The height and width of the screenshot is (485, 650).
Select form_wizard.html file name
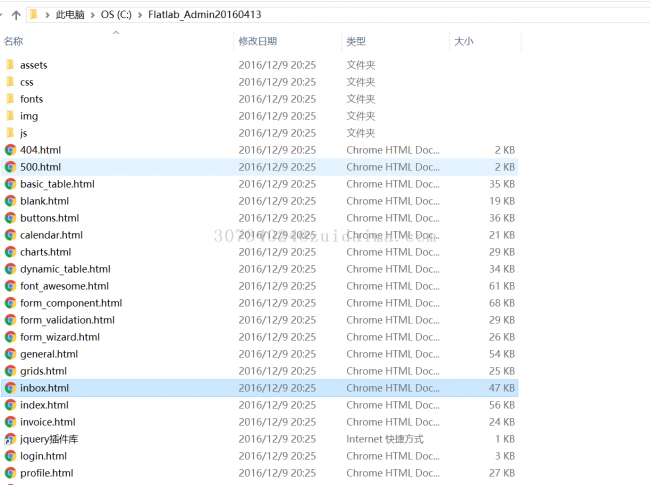(x=60, y=337)
